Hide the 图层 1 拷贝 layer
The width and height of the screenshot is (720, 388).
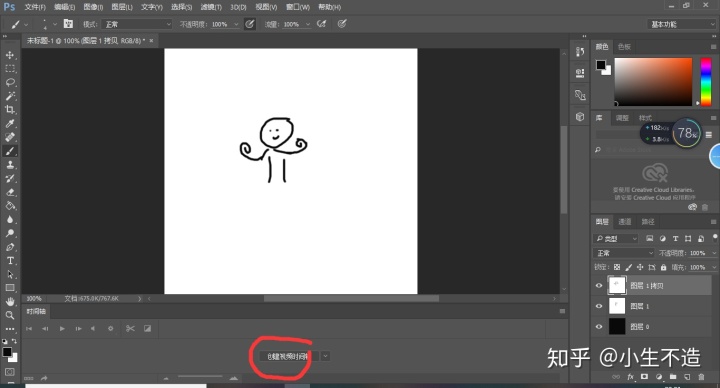pyautogui.click(x=599, y=286)
